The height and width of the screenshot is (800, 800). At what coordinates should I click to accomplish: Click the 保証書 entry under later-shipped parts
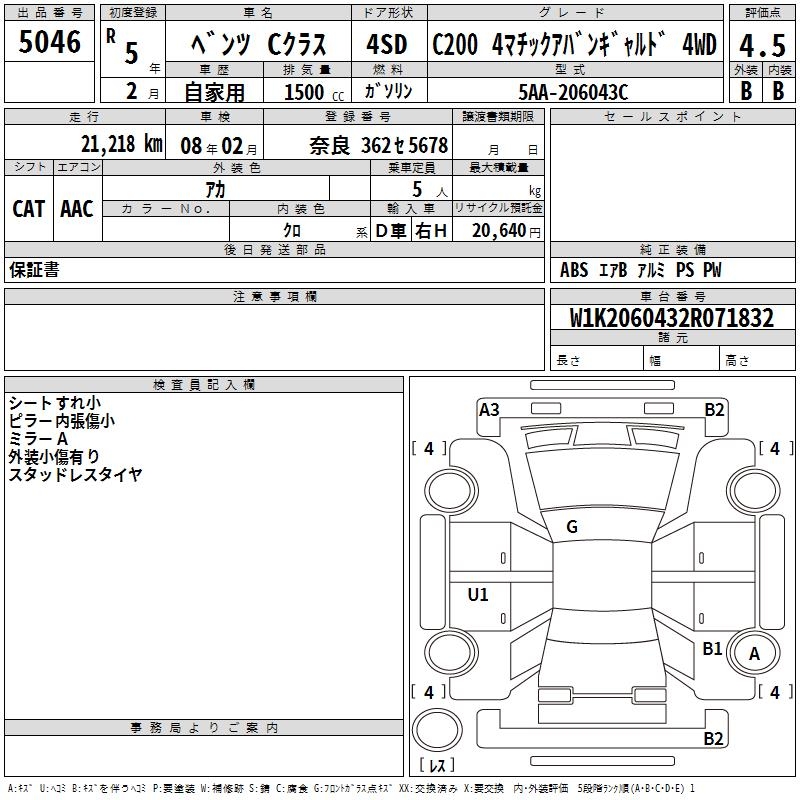tap(34, 270)
